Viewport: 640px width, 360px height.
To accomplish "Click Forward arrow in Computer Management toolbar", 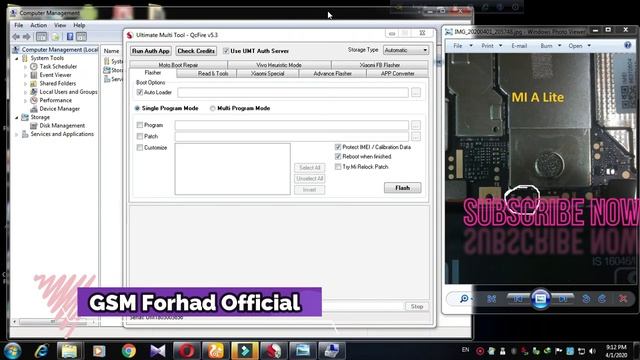I will coord(27,37).
